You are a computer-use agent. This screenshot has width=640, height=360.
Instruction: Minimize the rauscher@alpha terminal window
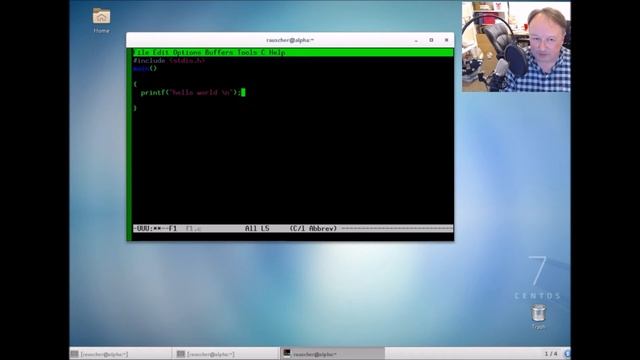click(x=416, y=40)
